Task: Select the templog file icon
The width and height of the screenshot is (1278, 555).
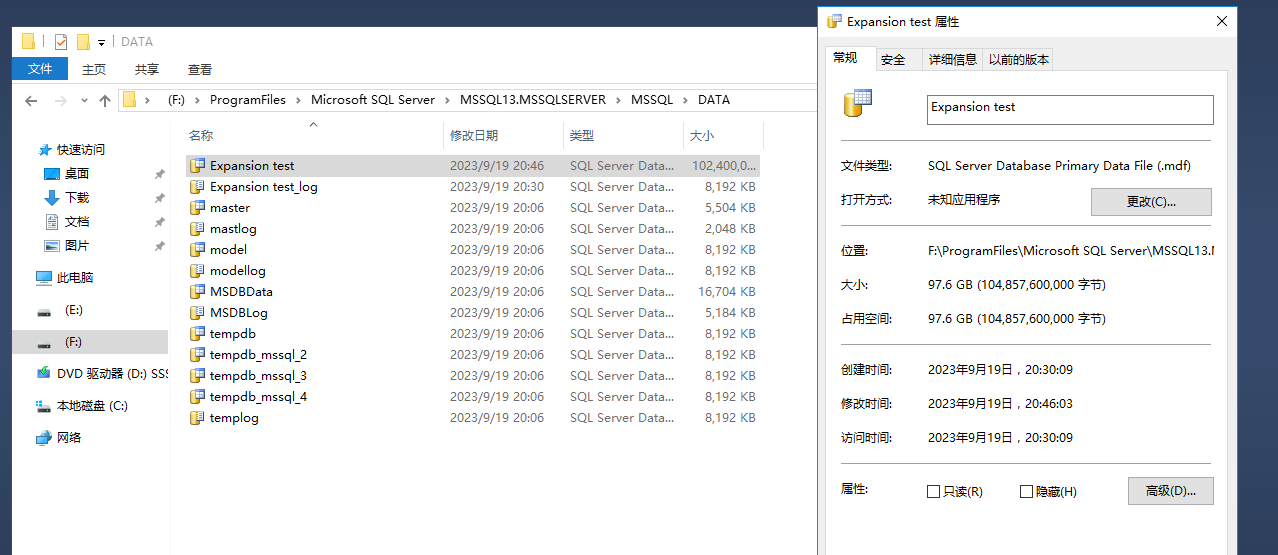Action: (x=197, y=418)
